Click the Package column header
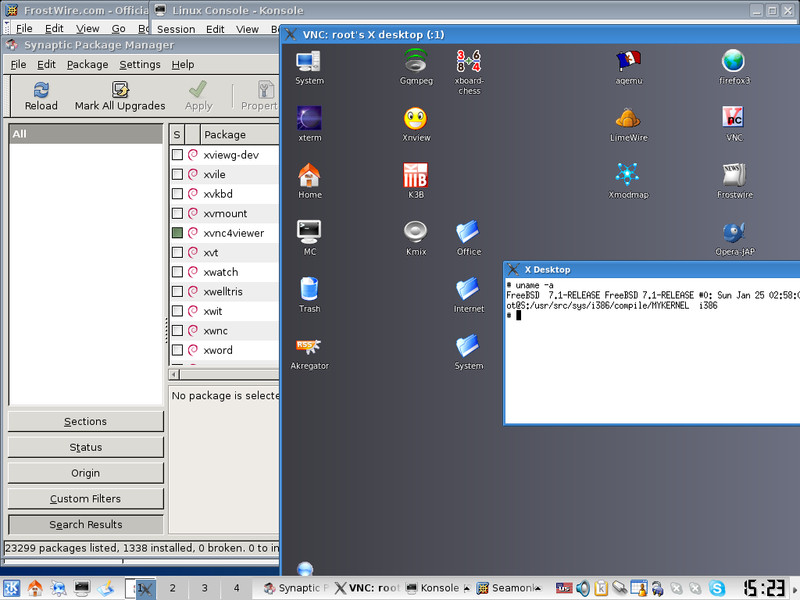Image resolution: width=800 pixels, height=600 pixels. pyautogui.click(x=240, y=134)
